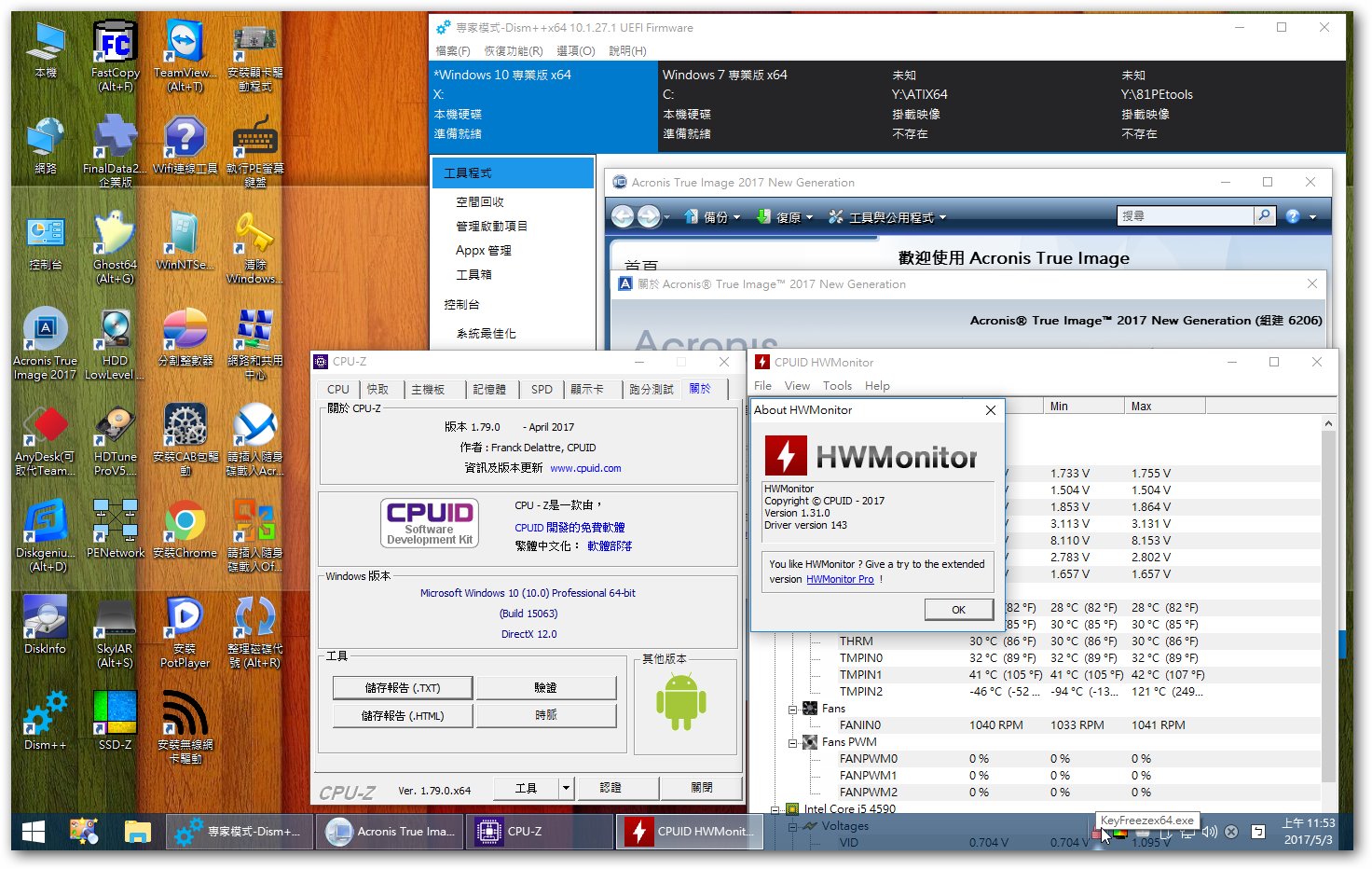
Task: Open the Acronis help icon dropdown arrow
Action: tap(1312, 216)
